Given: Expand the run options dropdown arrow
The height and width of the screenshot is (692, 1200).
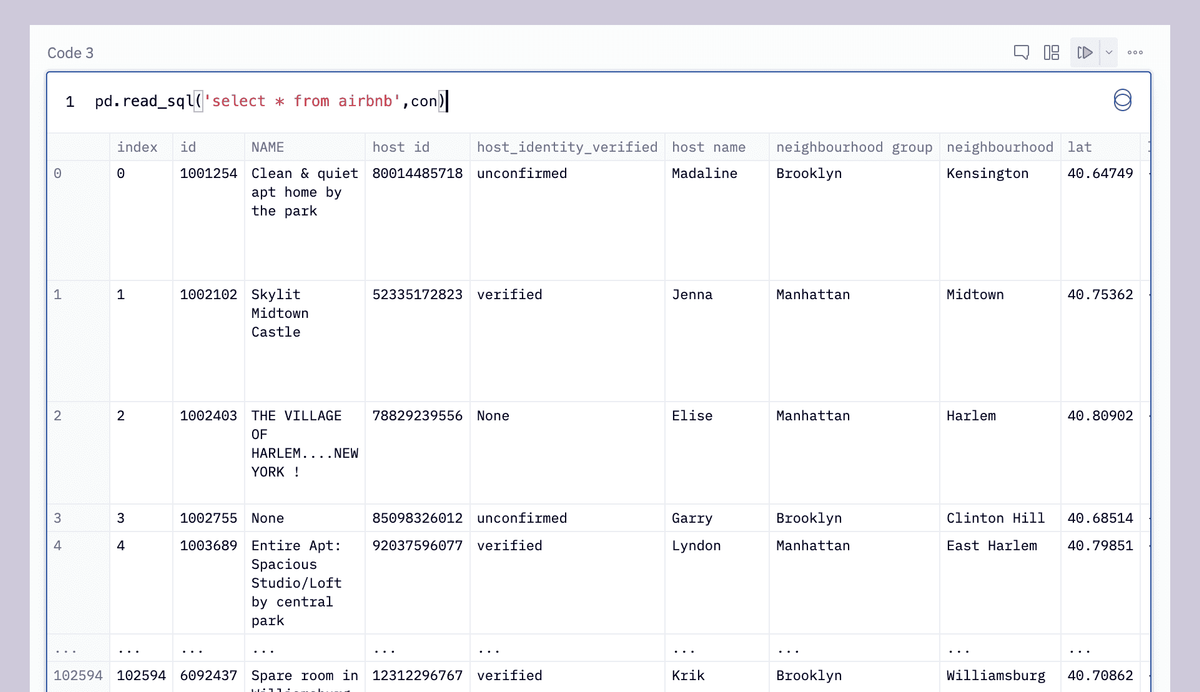Looking at the screenshot, I should point(1108,52).
